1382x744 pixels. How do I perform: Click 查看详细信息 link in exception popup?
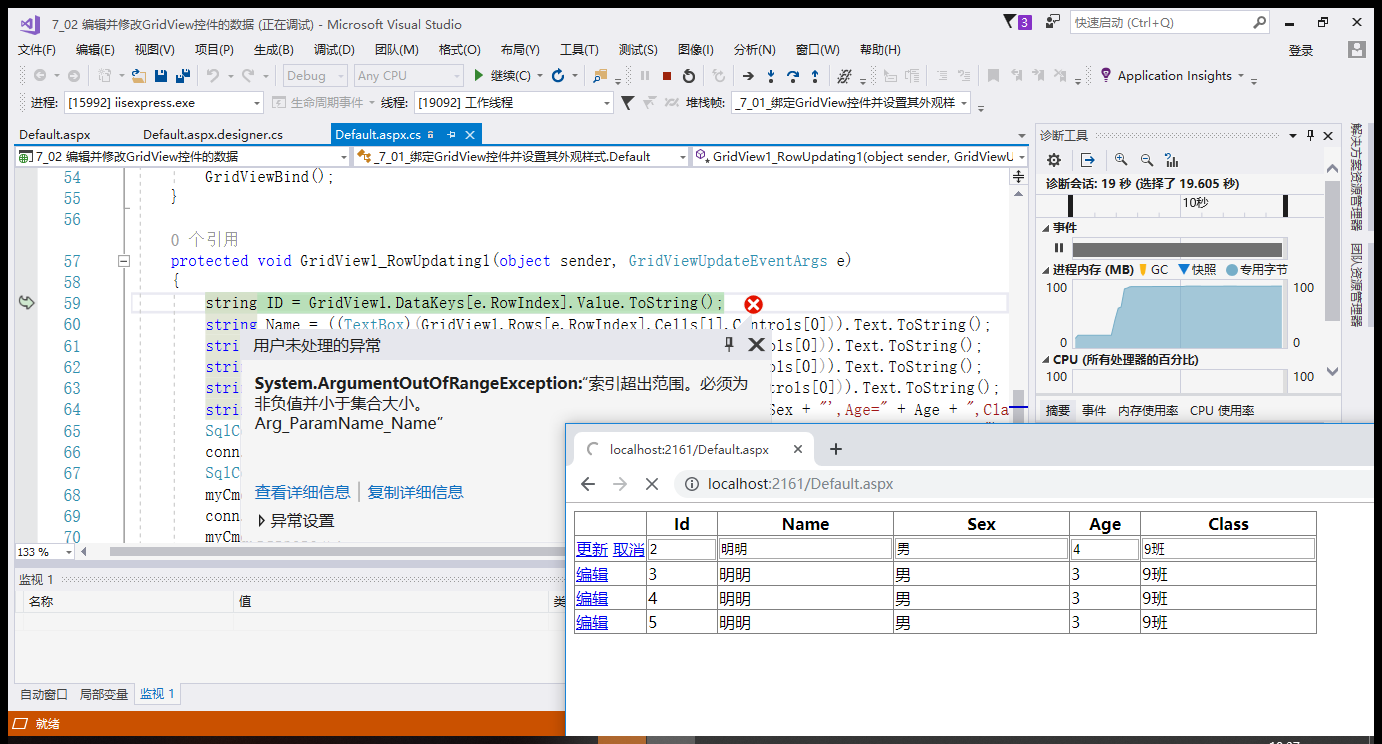pos(303,492)
